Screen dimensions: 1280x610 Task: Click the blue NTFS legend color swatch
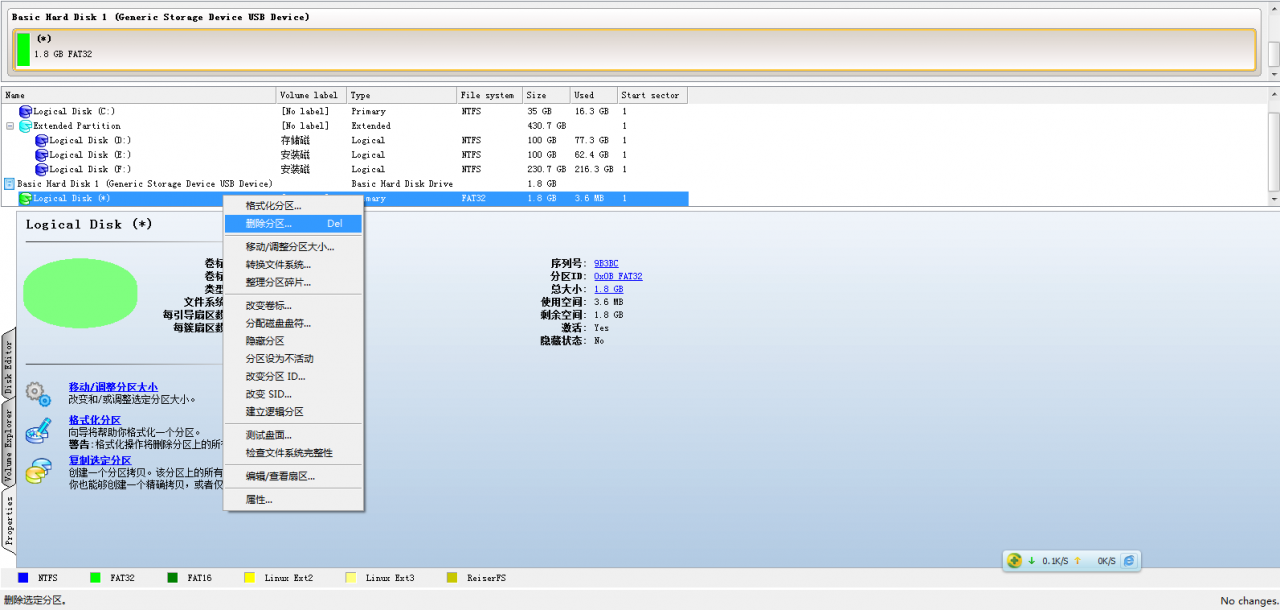click(23, 578)
